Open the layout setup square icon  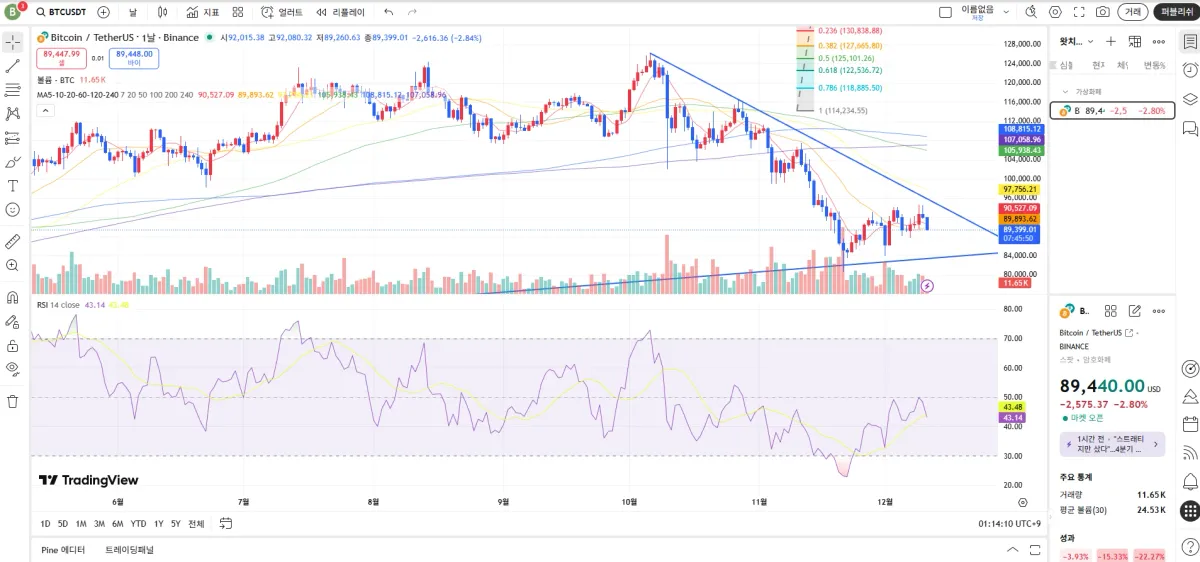(x=945, y=12)
